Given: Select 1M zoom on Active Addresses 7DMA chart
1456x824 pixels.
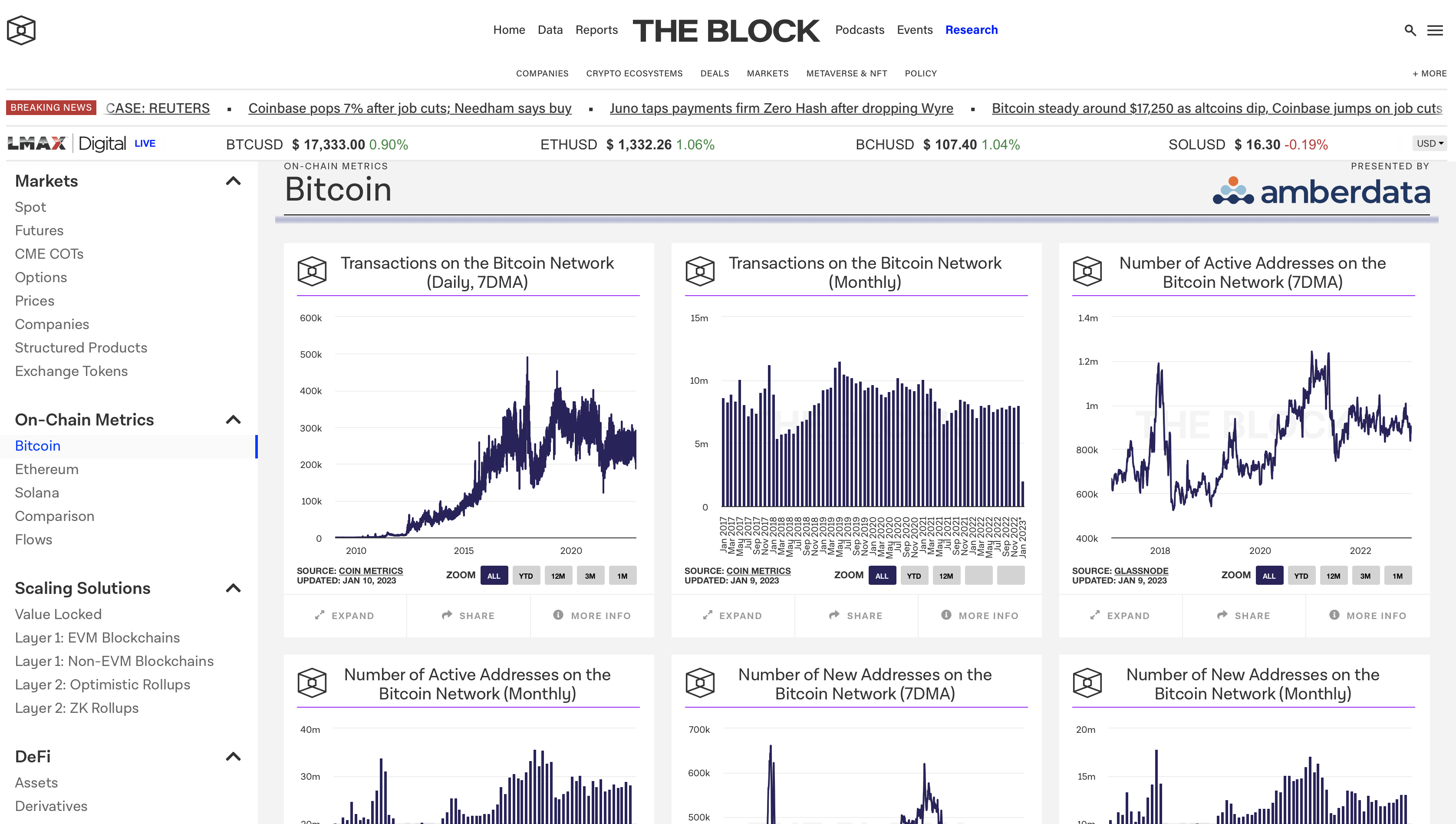Looking at the screenshot, I should tap(1397, 576).
